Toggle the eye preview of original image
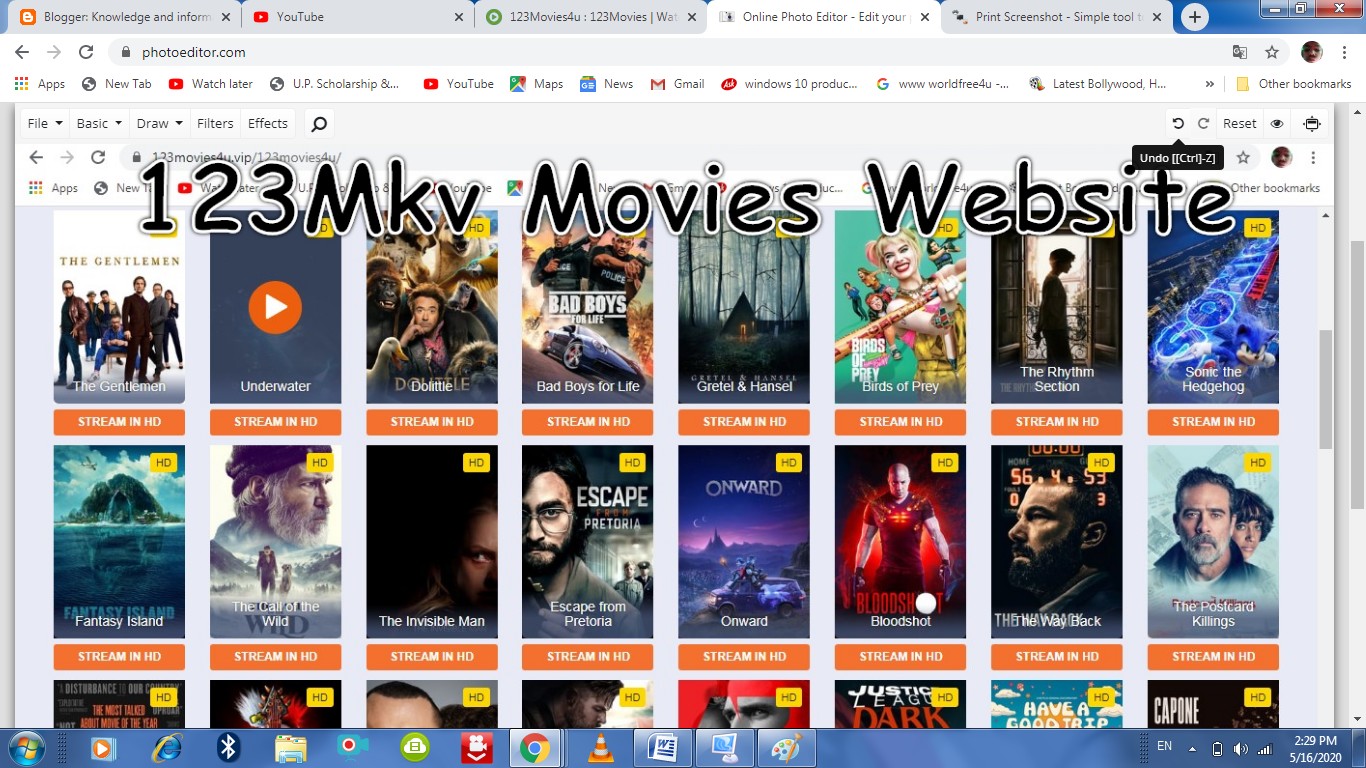The image size is (1366, 768). (x=1277, y=124)
